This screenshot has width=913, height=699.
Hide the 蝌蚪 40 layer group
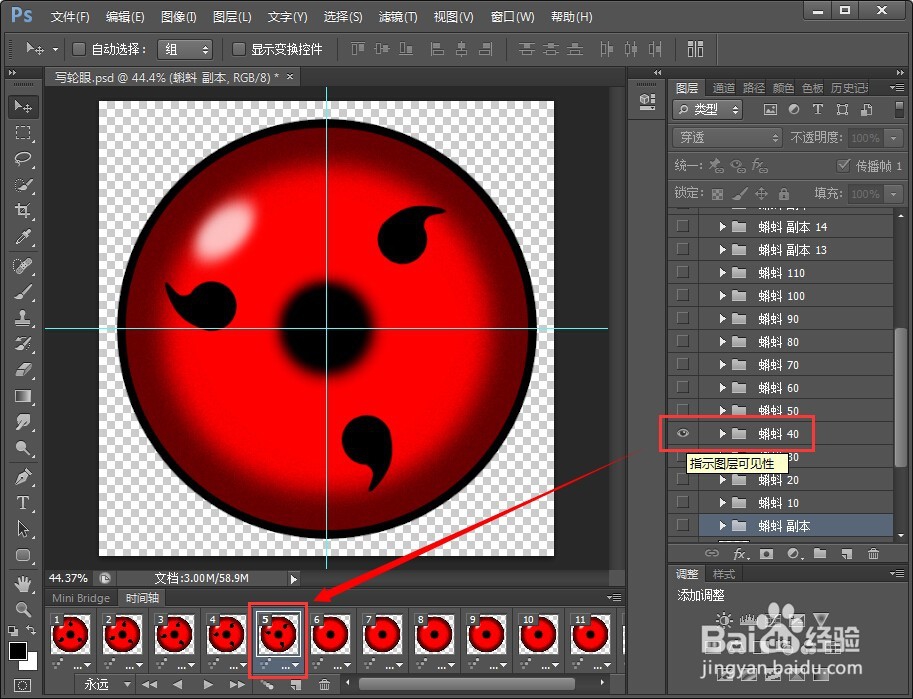[683, 433]
